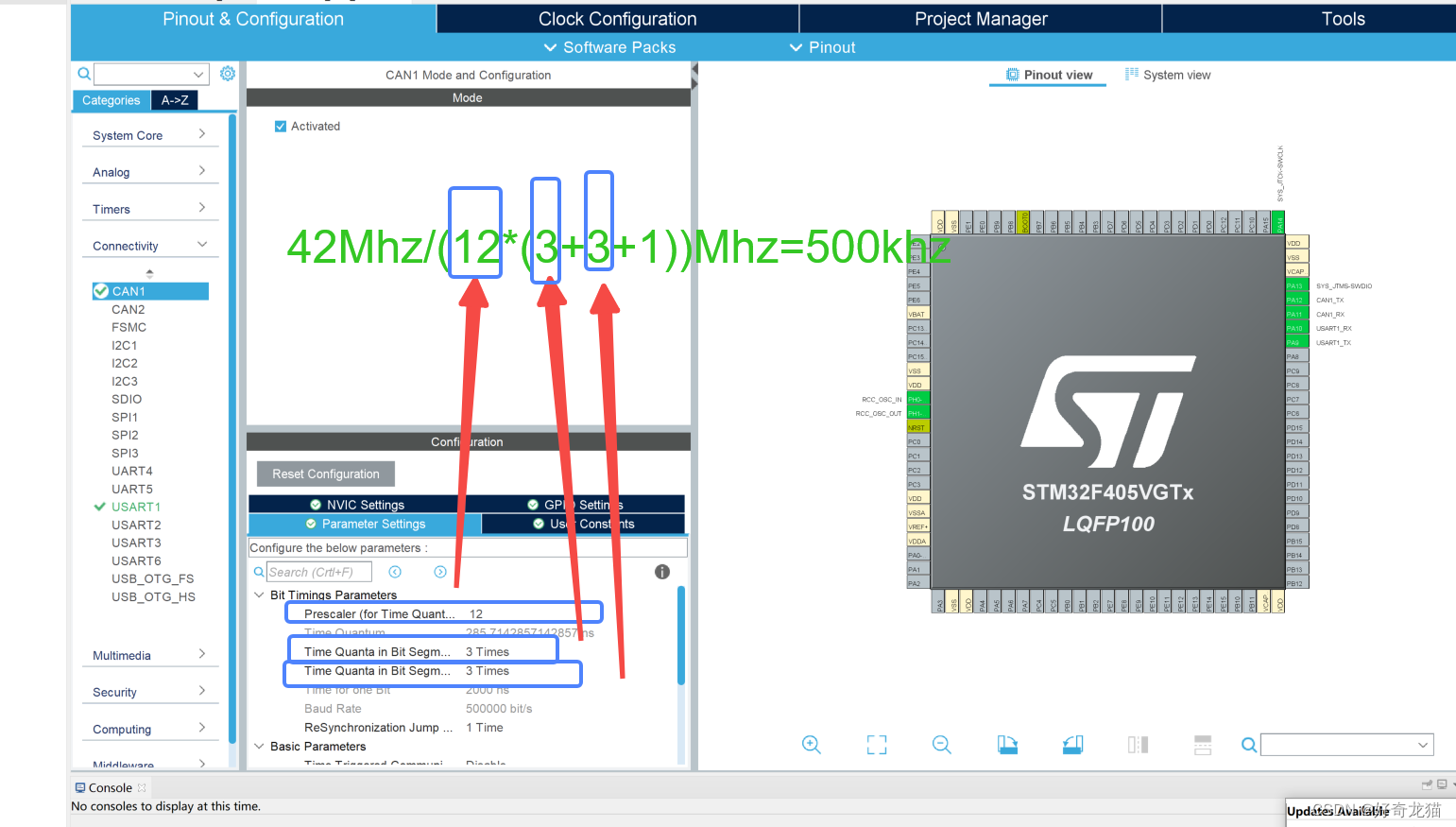
Task: Open the Parameter Settings tab
Action: [365, 524]
